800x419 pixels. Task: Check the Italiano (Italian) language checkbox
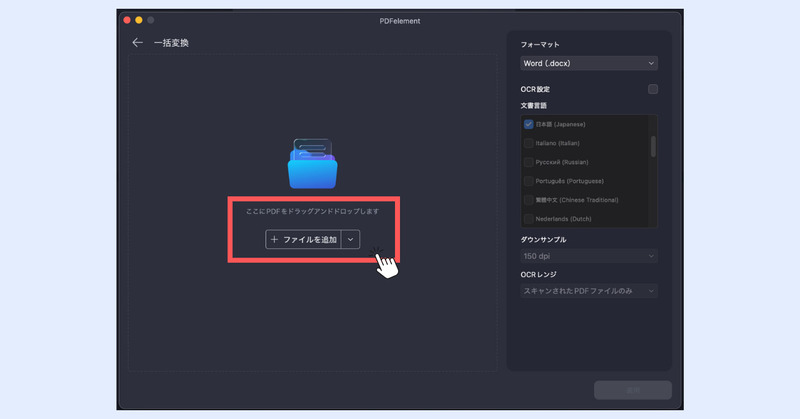[x=529, y=143]
